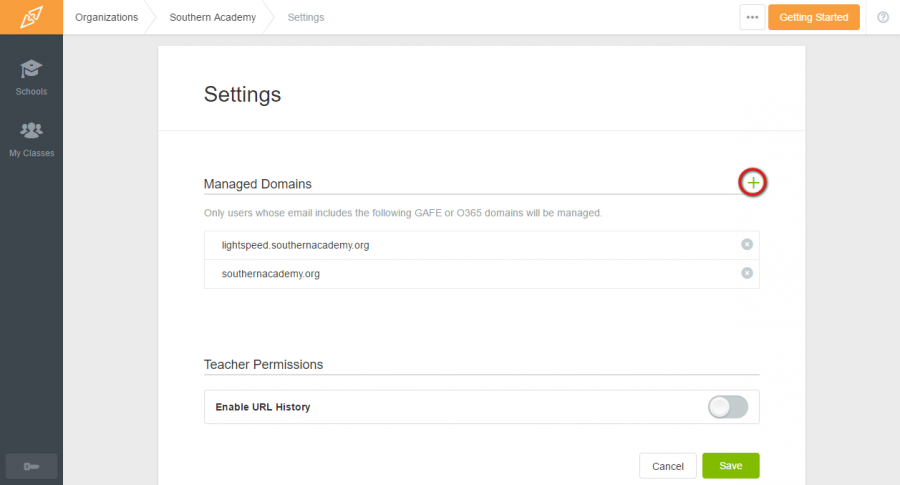Save the settings

[x=731, y=465]
